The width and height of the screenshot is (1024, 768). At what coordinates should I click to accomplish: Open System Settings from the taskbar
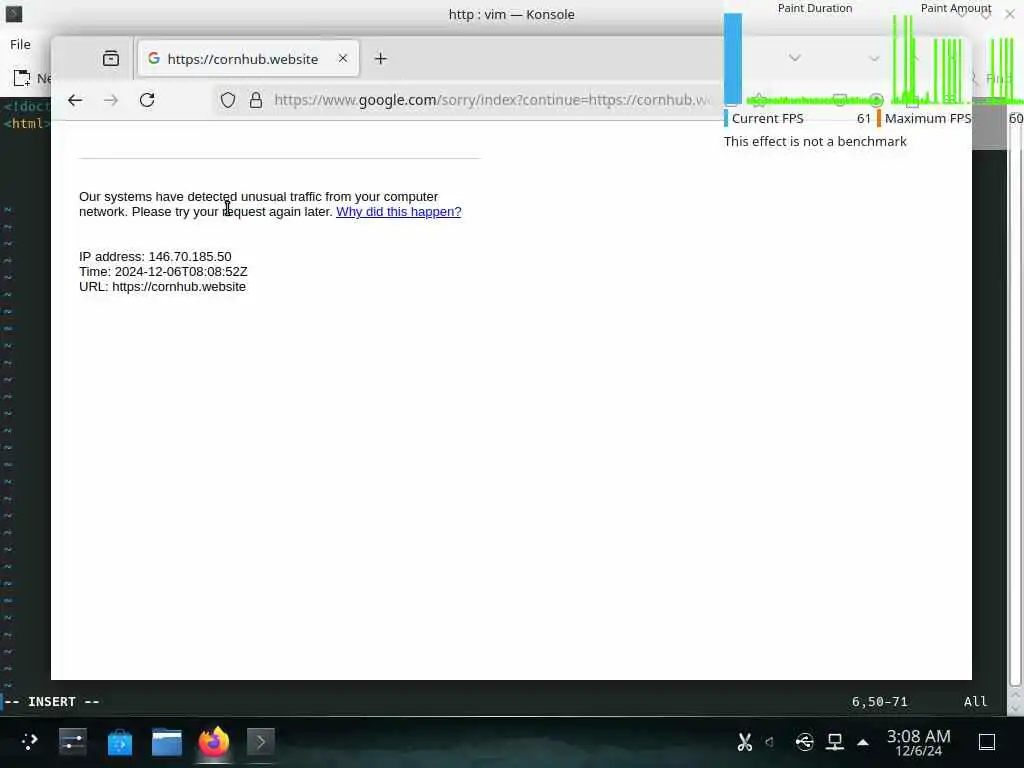click(x=72, y=741)
